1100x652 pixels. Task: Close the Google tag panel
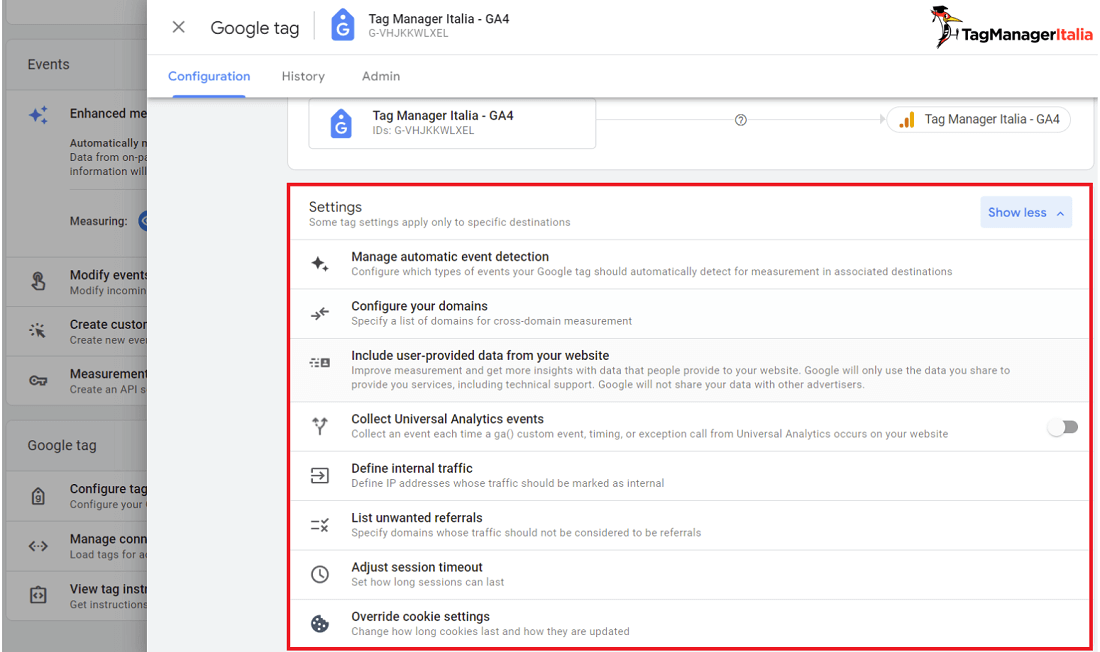pyautogui.click(x=179, y=27)
